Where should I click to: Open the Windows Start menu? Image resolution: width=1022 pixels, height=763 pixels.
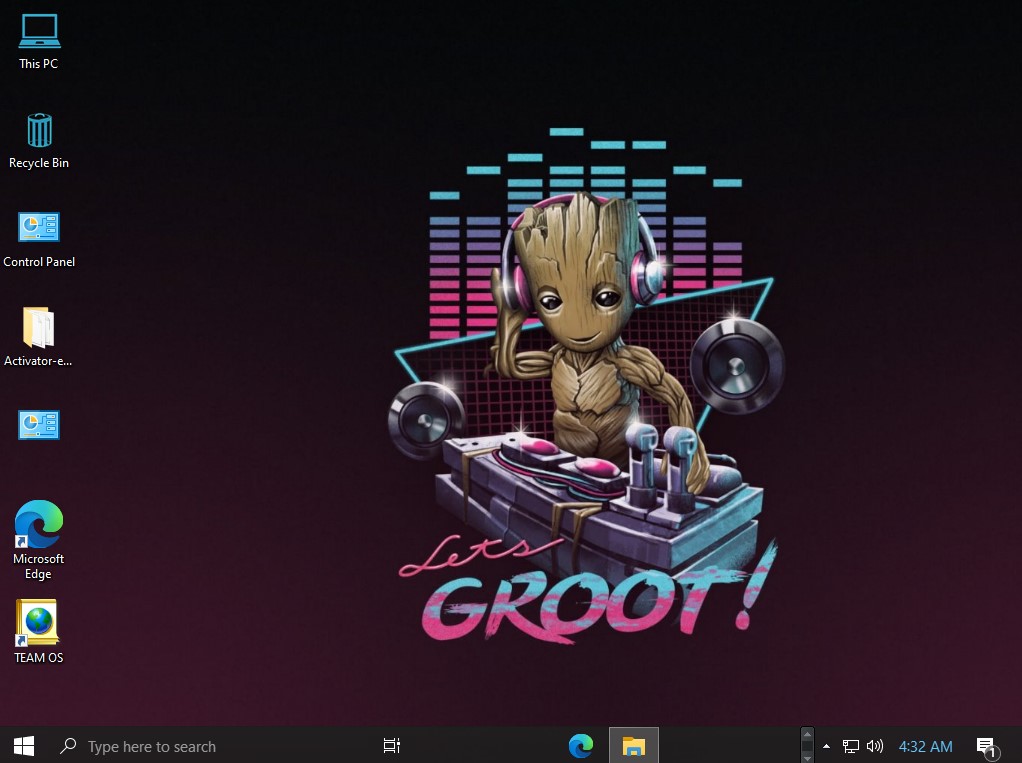click(24, 746)
